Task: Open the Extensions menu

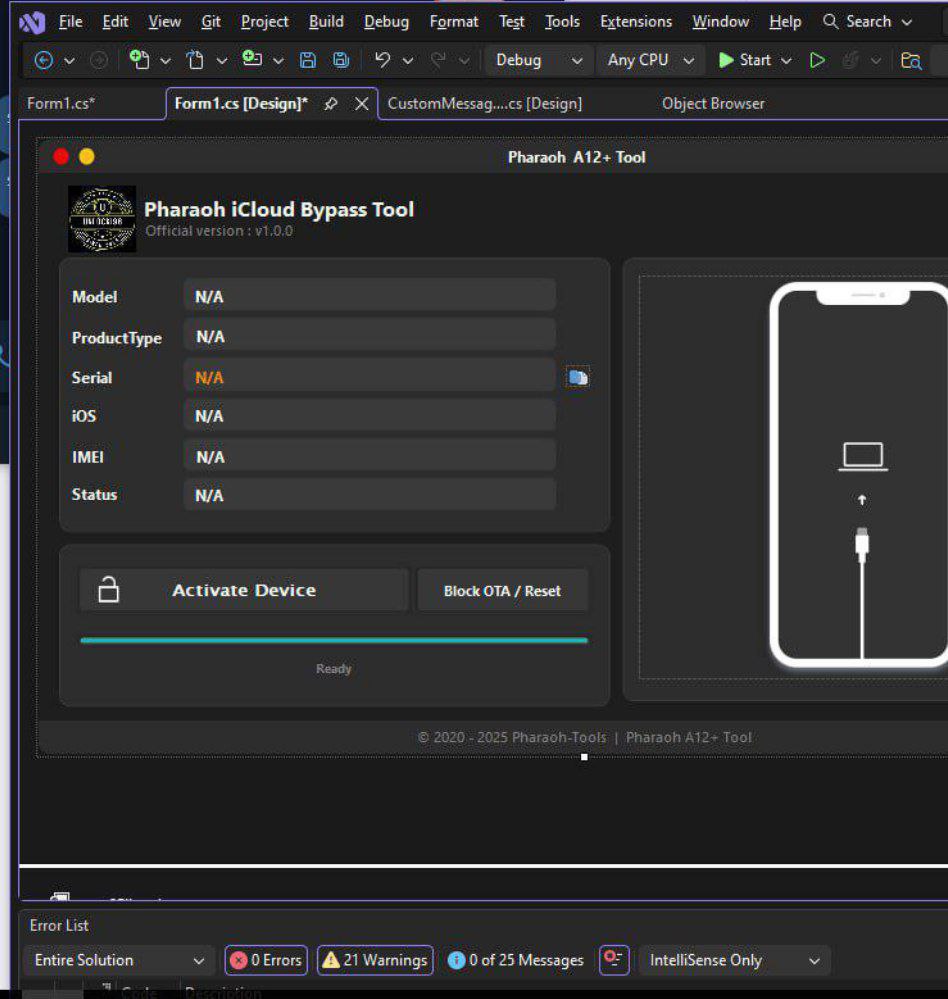Action: pyautogui.click(x=636, y=22)
